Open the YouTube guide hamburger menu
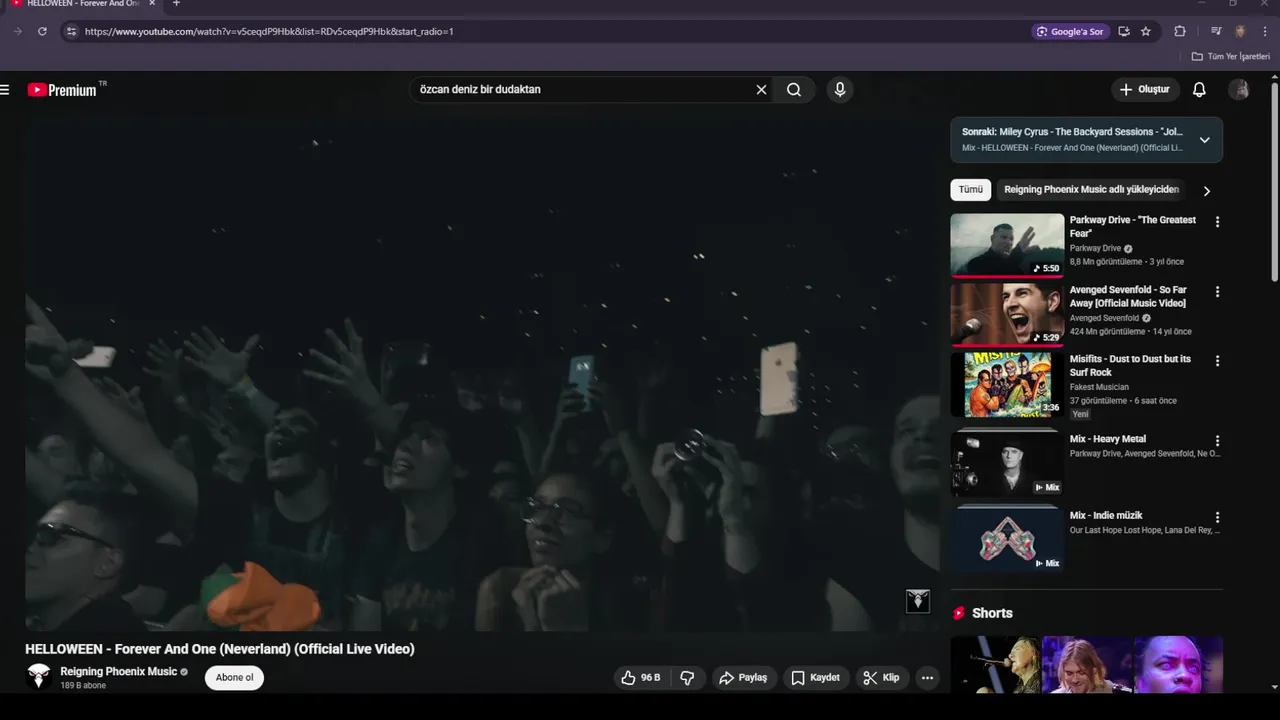 [x=5, y=90]
